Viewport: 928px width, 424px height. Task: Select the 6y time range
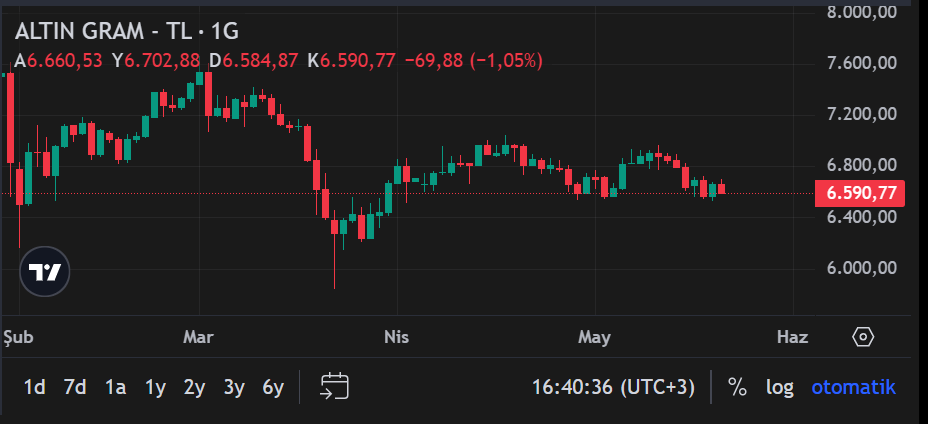point(273,388)
